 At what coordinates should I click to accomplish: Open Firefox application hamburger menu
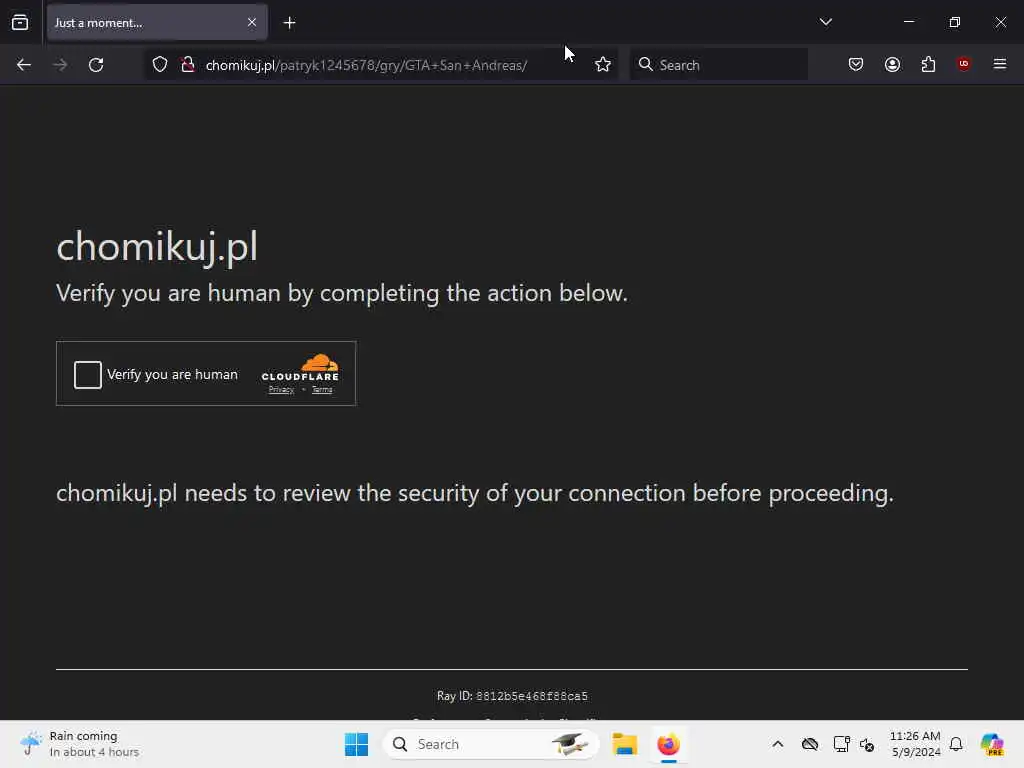[x=1000, y=64]
